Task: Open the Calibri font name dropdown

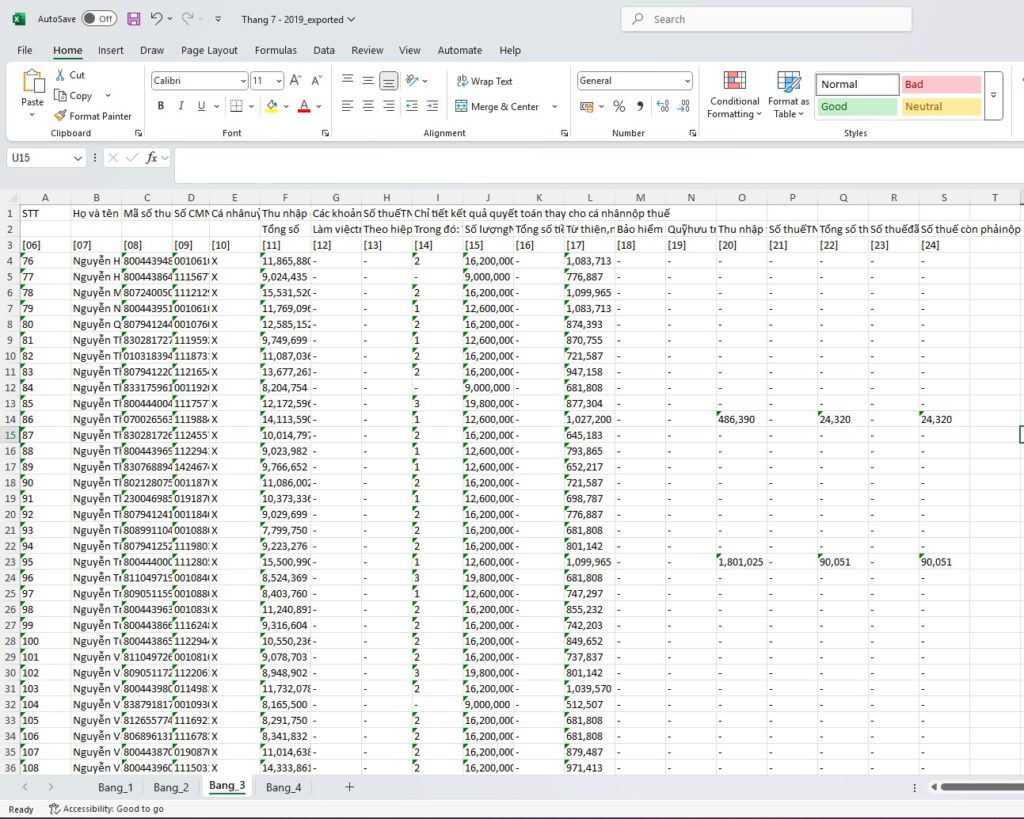Action: pyautogui.click(x=243, y=81)
